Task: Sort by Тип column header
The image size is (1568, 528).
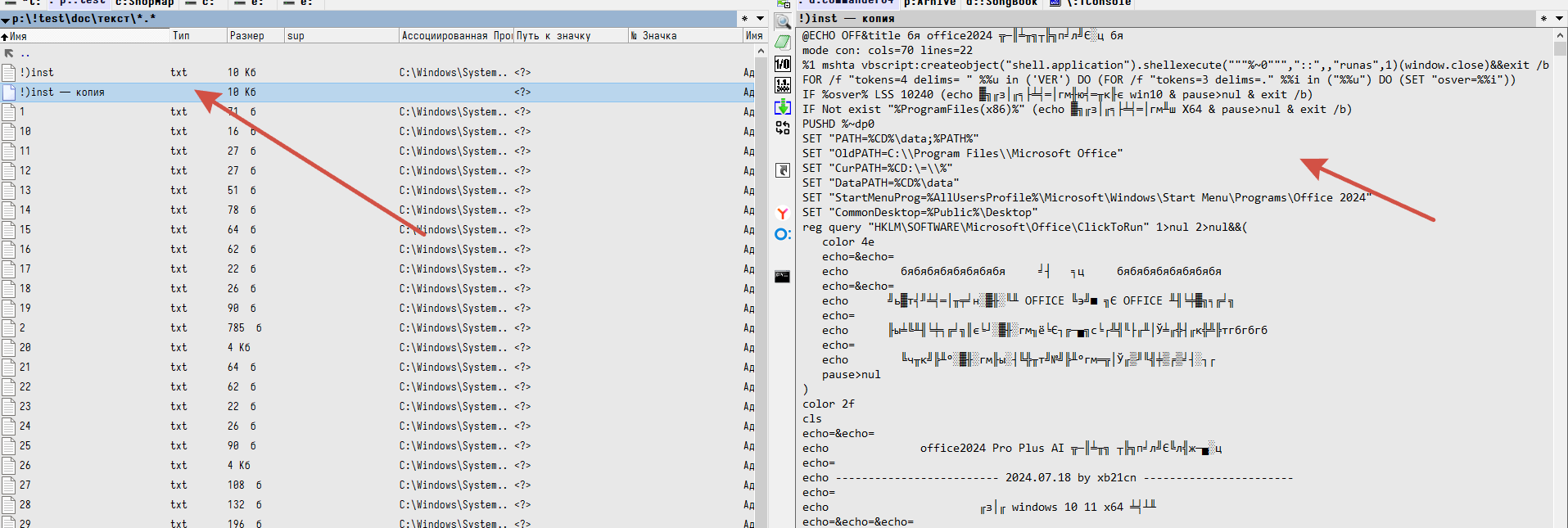Action: click(x=181, y=36)
